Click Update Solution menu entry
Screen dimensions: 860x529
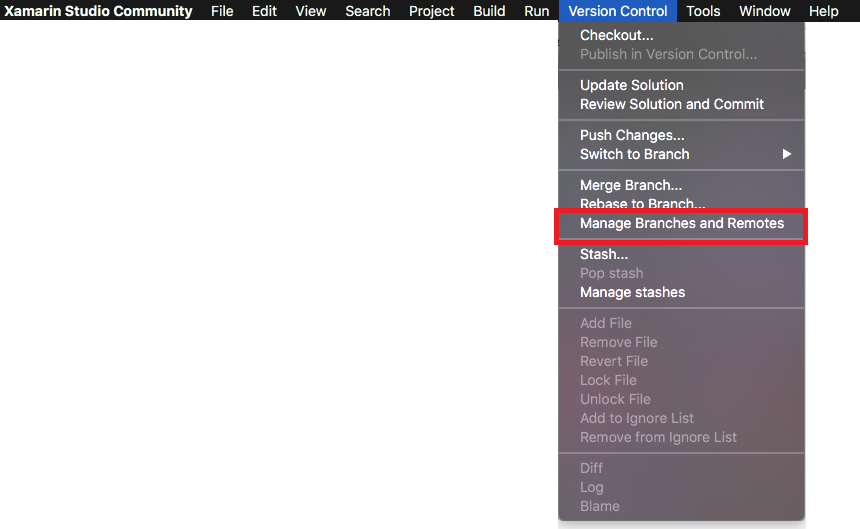pos(681,85)
